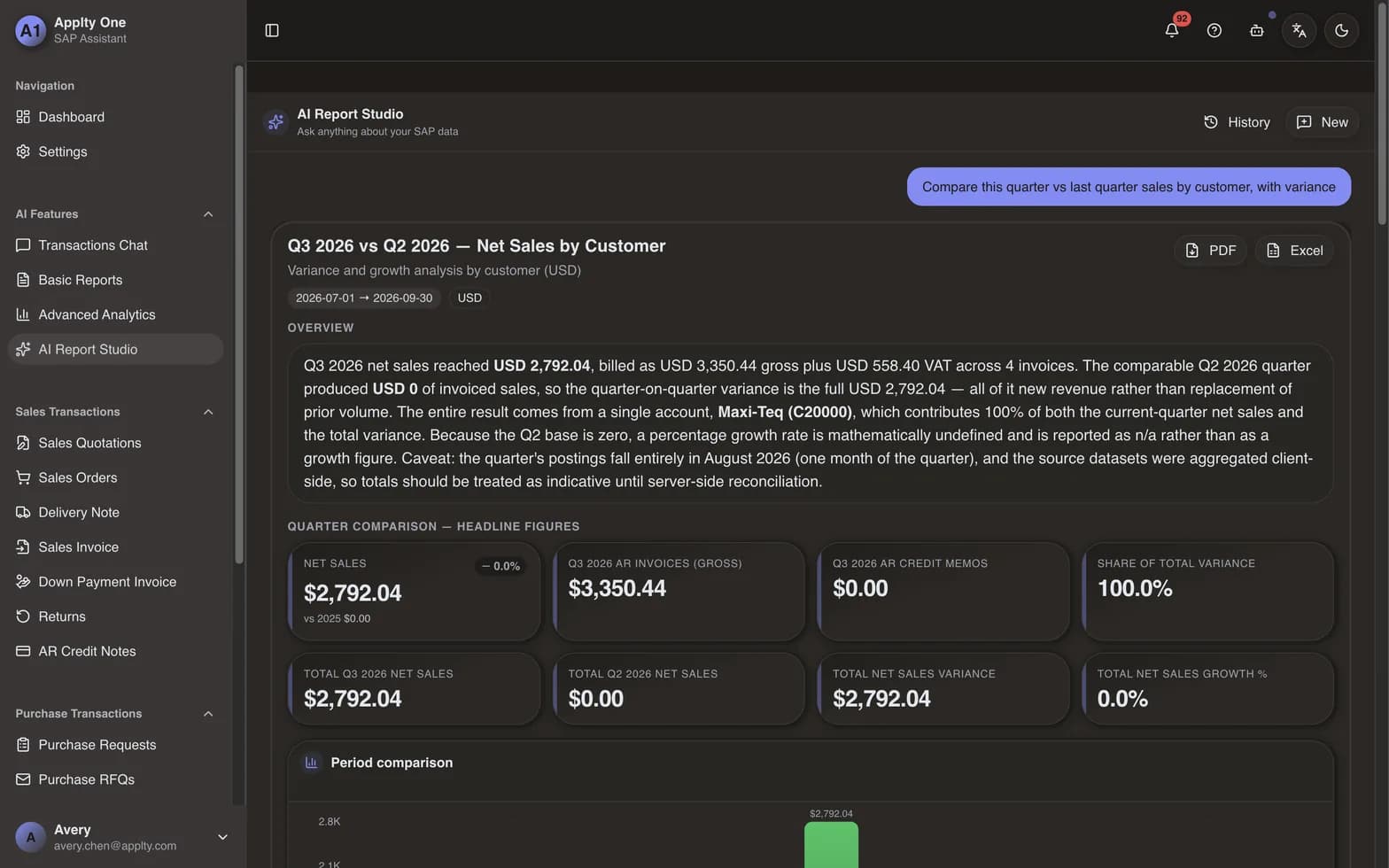Click the sidebar scrollbar
Image resolution: width=1389 pixels, height=868 pixels.
[238, 314]
